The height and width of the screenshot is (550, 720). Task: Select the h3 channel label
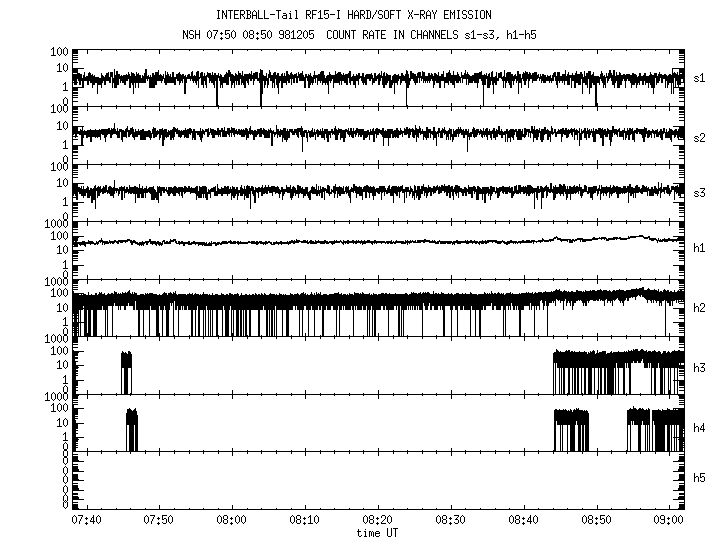click(700, 370)
